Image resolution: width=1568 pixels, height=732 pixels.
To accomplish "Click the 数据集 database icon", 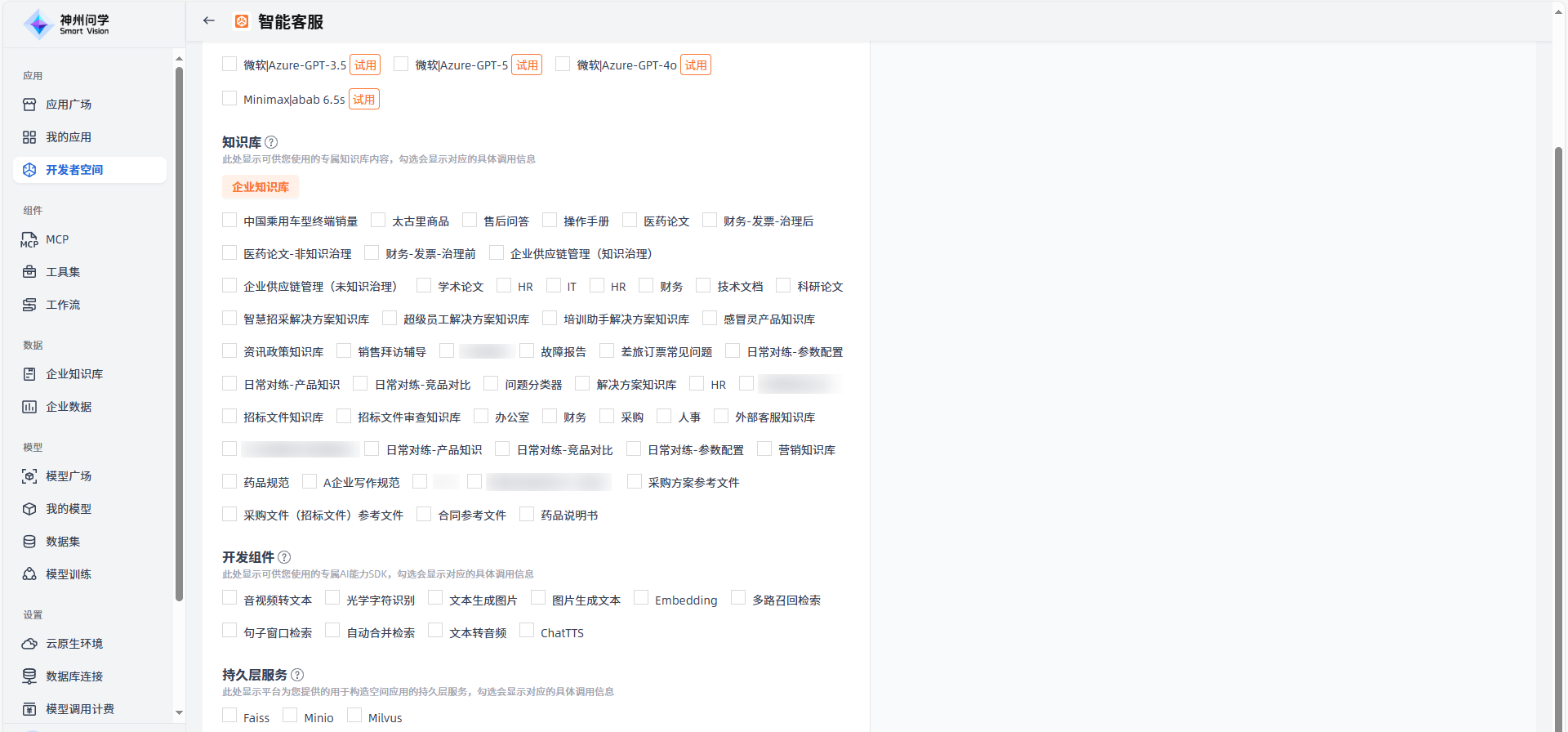I will point(29,542).
